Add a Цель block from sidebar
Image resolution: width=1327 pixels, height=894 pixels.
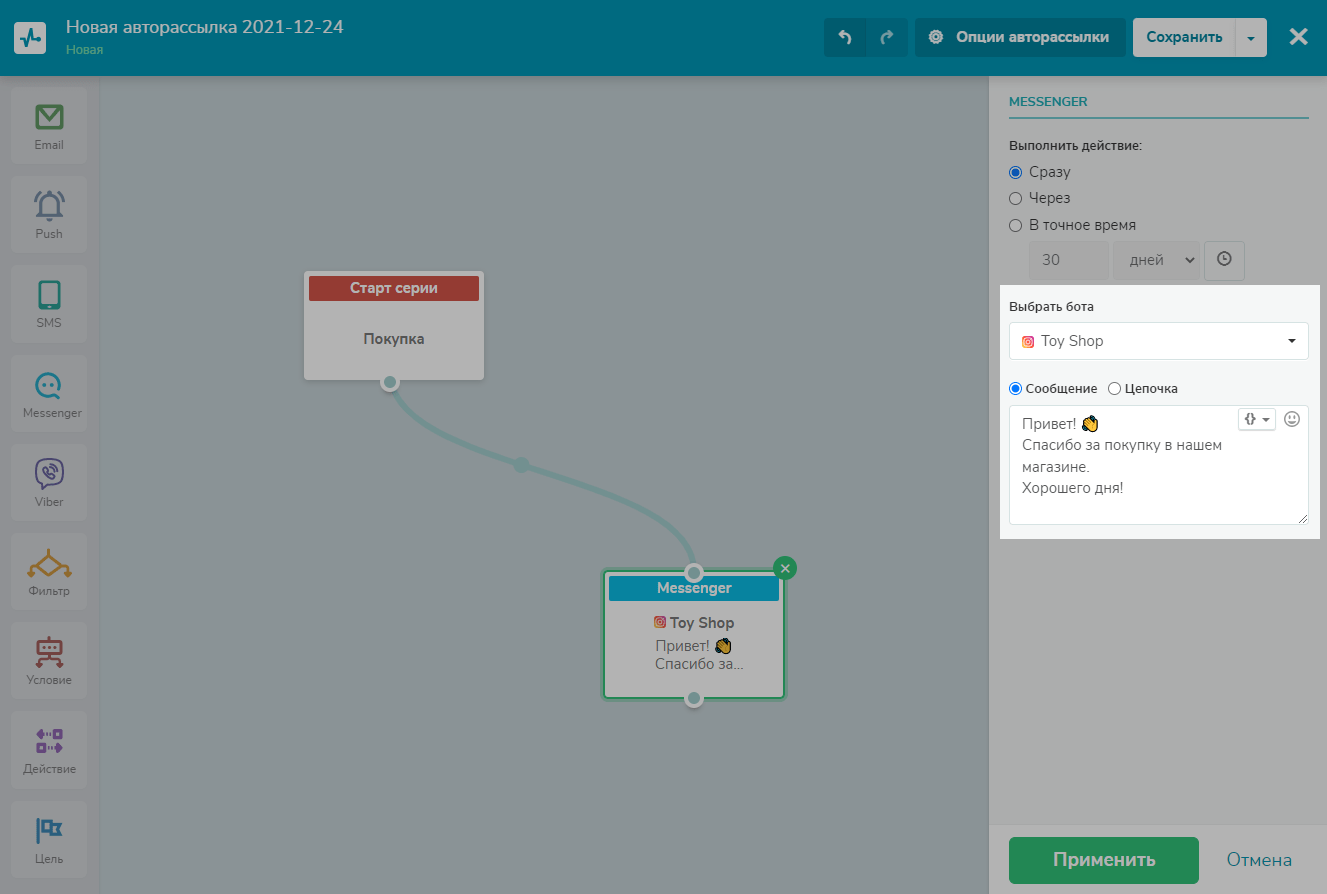pyautogui.click(x=49, y=838)
